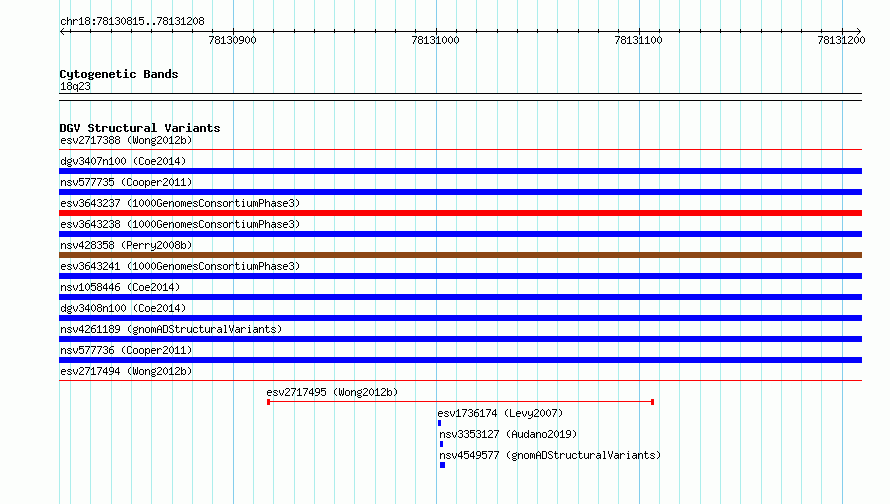Click the nsv577735 (Cooper2011) variant label

tap(126, 182)
